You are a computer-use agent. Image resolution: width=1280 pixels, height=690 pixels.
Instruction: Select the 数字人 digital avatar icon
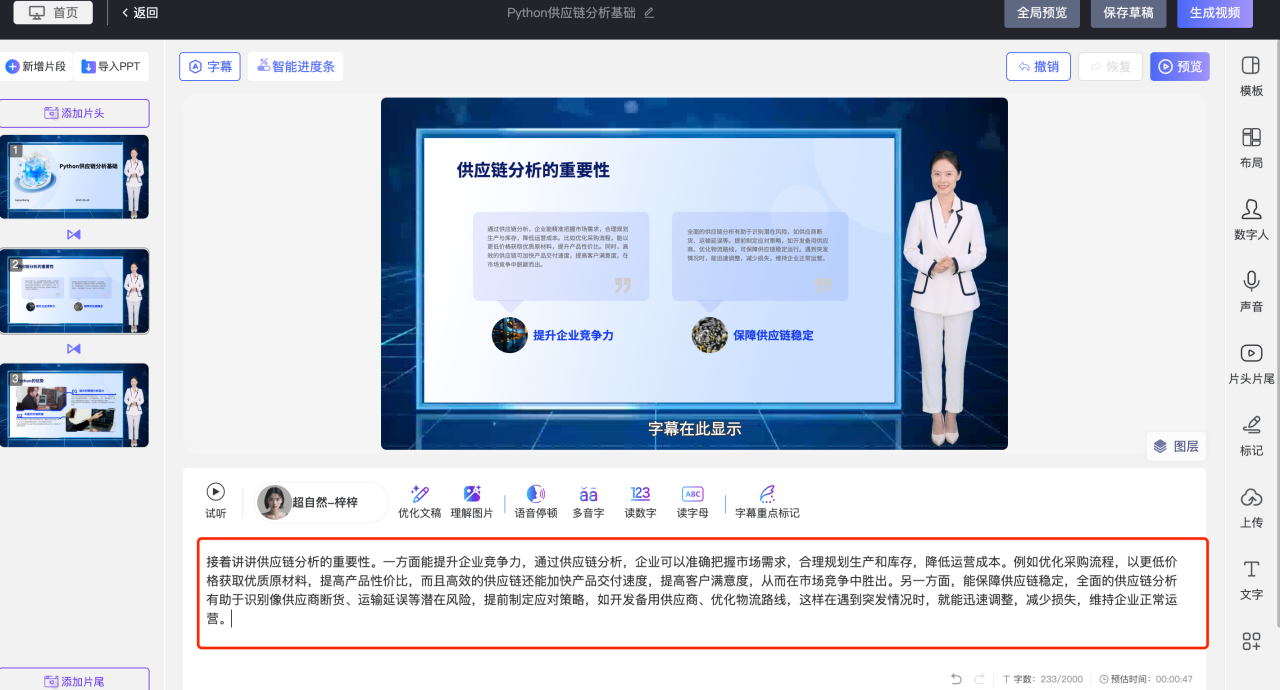(1251, 209)
